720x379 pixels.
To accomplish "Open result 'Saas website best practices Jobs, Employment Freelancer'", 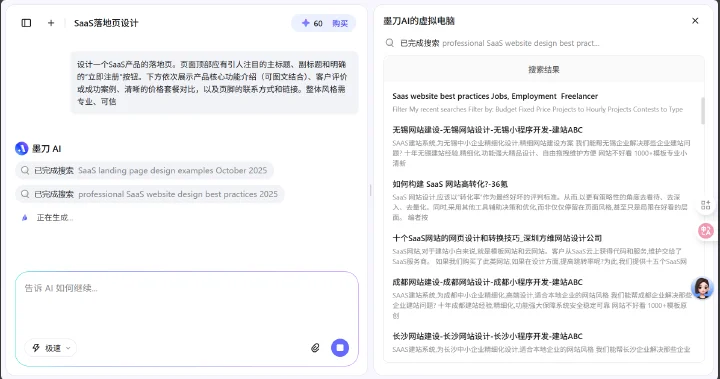I will pyautogui.click(x=495, y=96).
